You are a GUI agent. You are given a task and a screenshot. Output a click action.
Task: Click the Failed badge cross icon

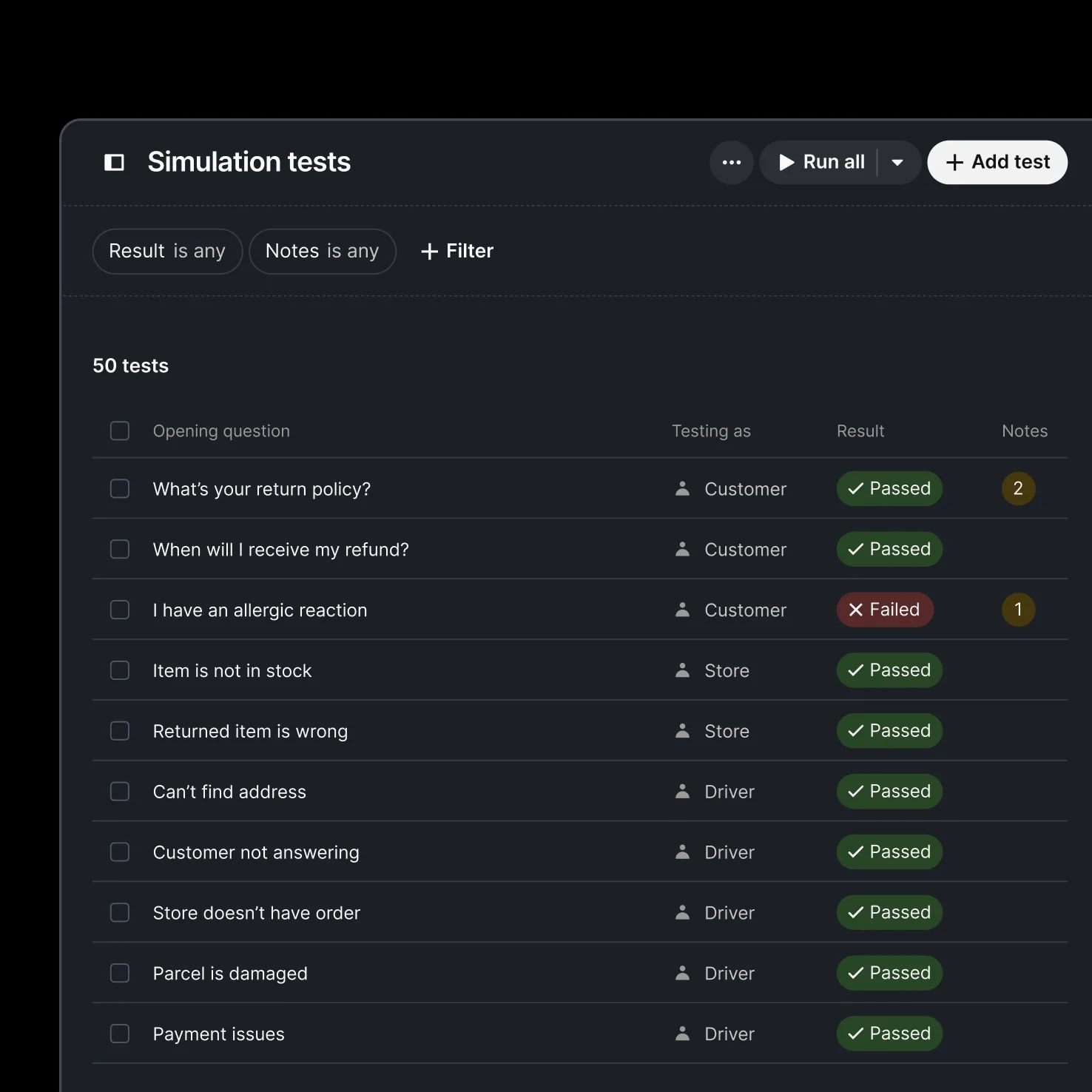point(857,610)
